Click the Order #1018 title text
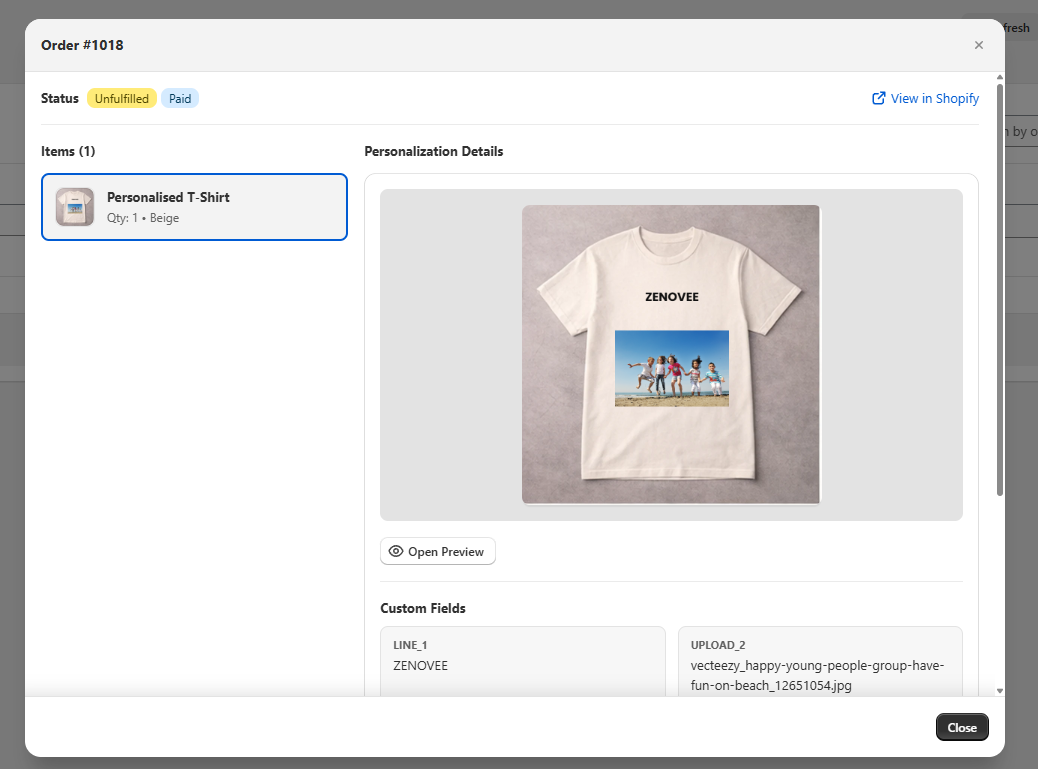Image resolution: width=1038 pixels, height=769 pixels. pyautogui.click(x=81, y=45)
